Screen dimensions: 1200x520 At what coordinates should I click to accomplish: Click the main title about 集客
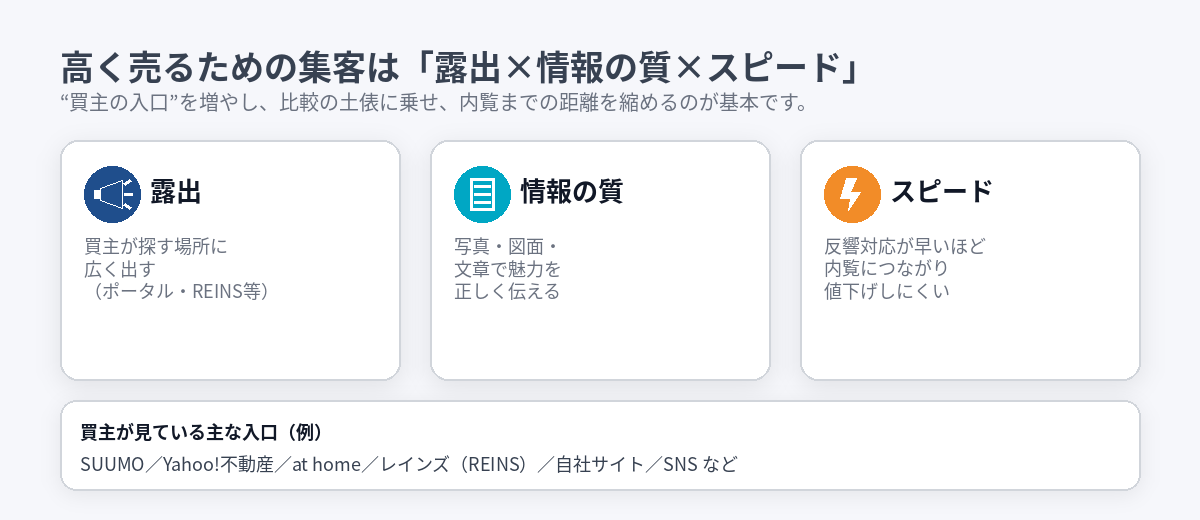pyautogui.click(x=460, y=68)
